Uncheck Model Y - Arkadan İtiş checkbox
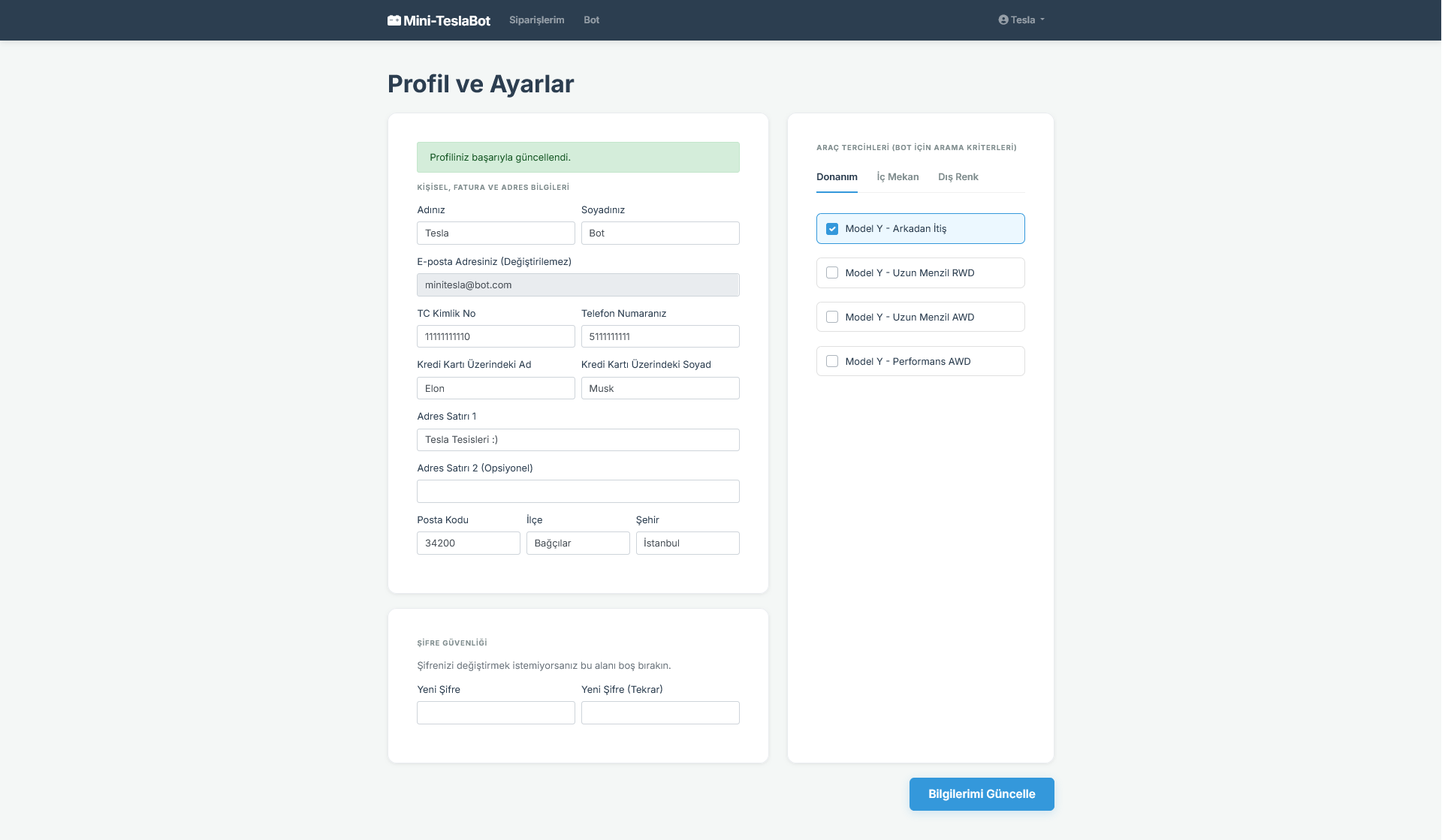Screen dimensions: 1442x840 (832, 229)
